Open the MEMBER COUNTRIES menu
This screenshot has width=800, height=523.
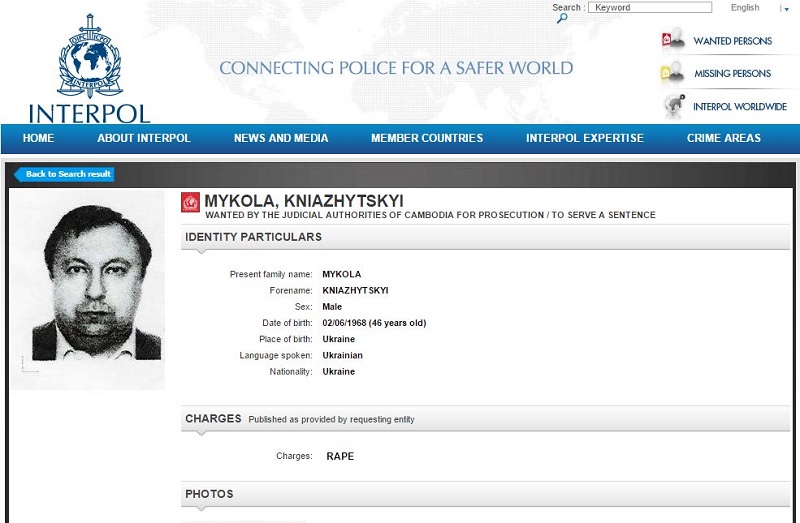coord(427,138)
